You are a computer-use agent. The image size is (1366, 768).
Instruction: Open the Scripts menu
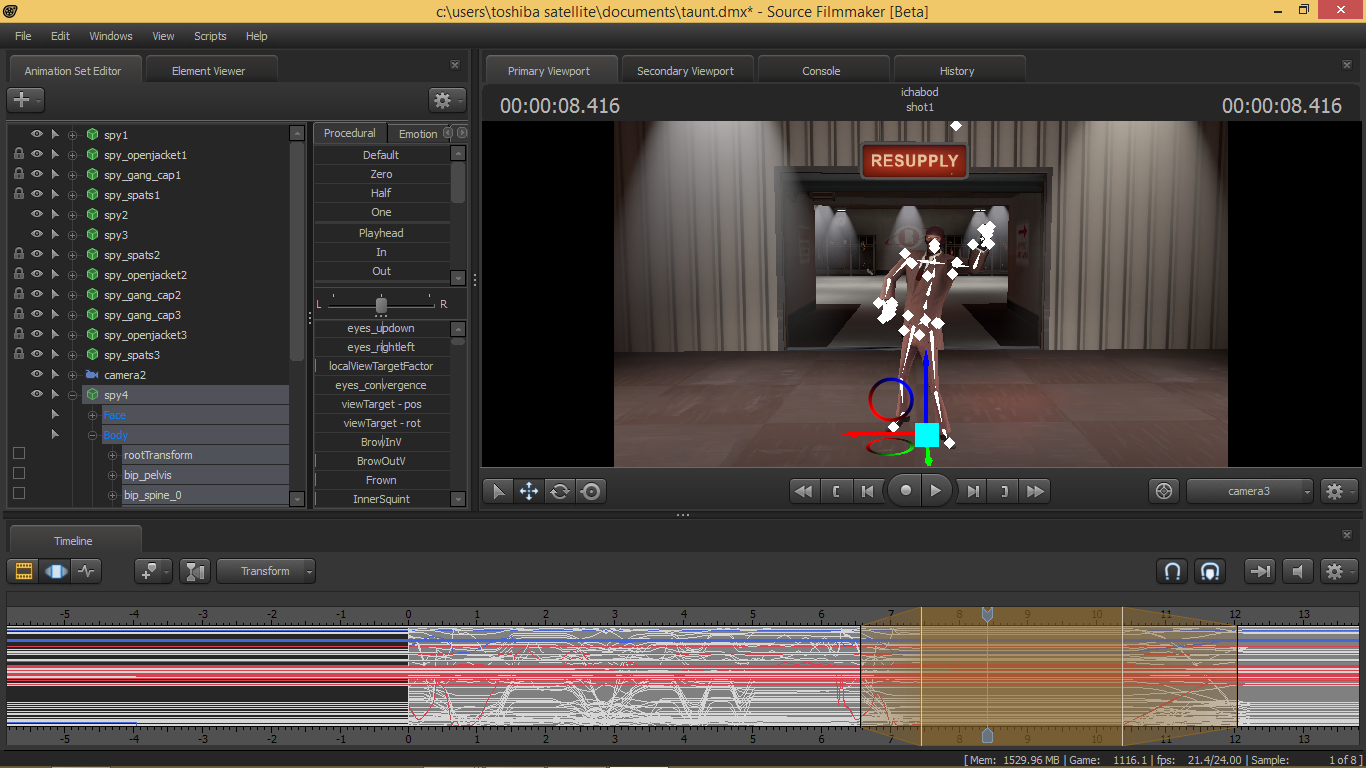210,36
